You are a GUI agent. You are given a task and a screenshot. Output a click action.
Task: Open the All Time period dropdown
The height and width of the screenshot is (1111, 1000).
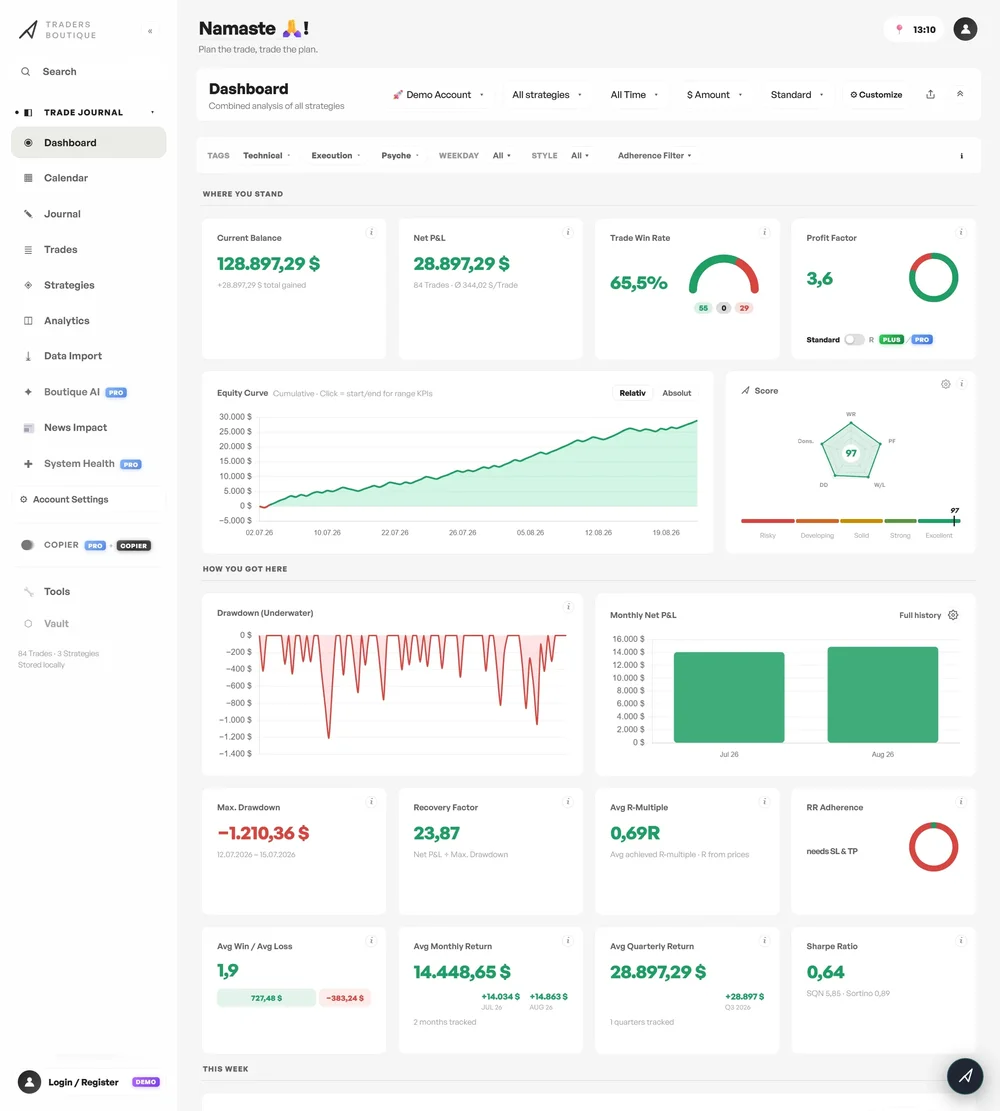(634, 95)
